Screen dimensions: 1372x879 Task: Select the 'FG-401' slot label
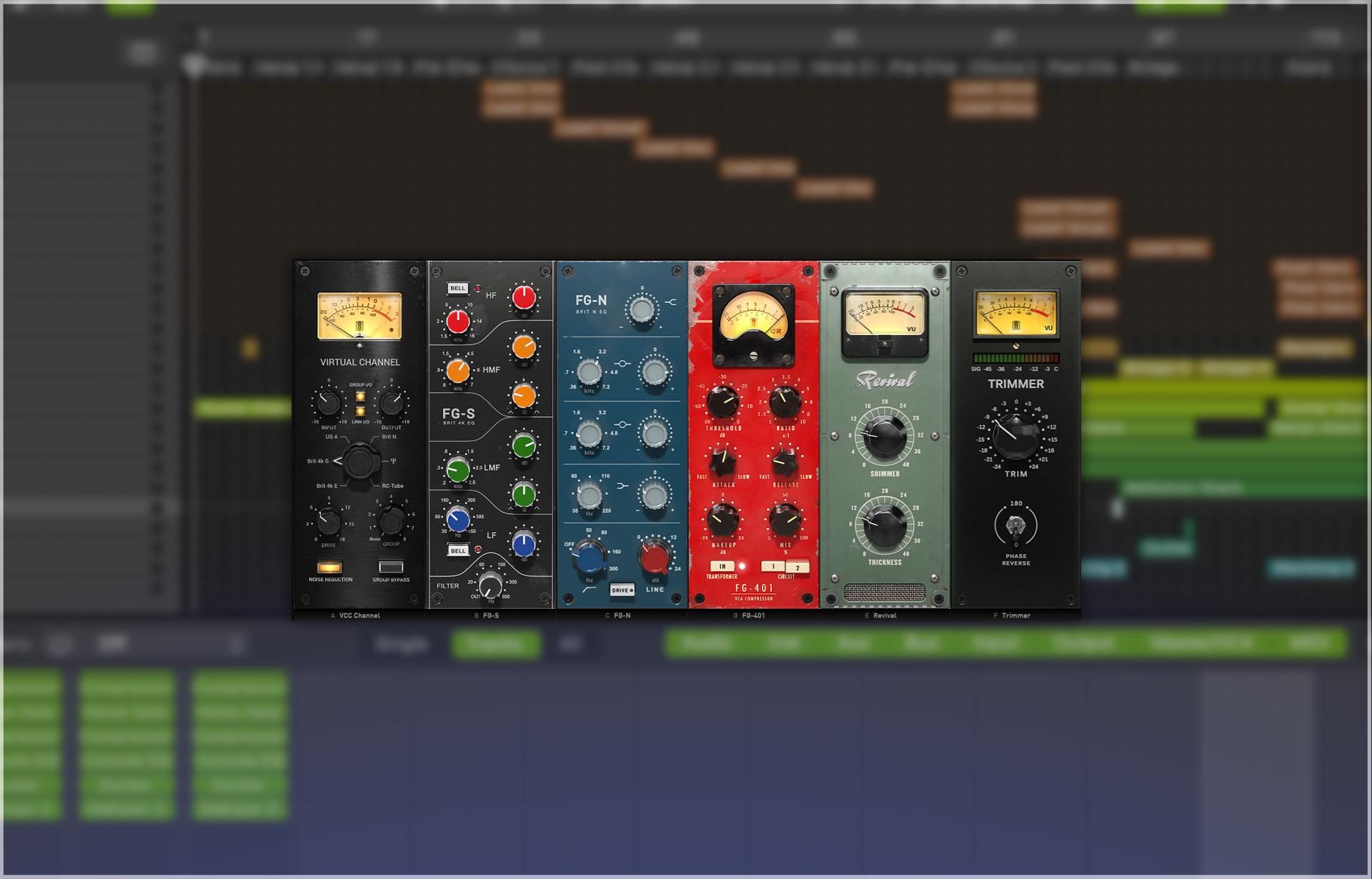click(750, 615)
